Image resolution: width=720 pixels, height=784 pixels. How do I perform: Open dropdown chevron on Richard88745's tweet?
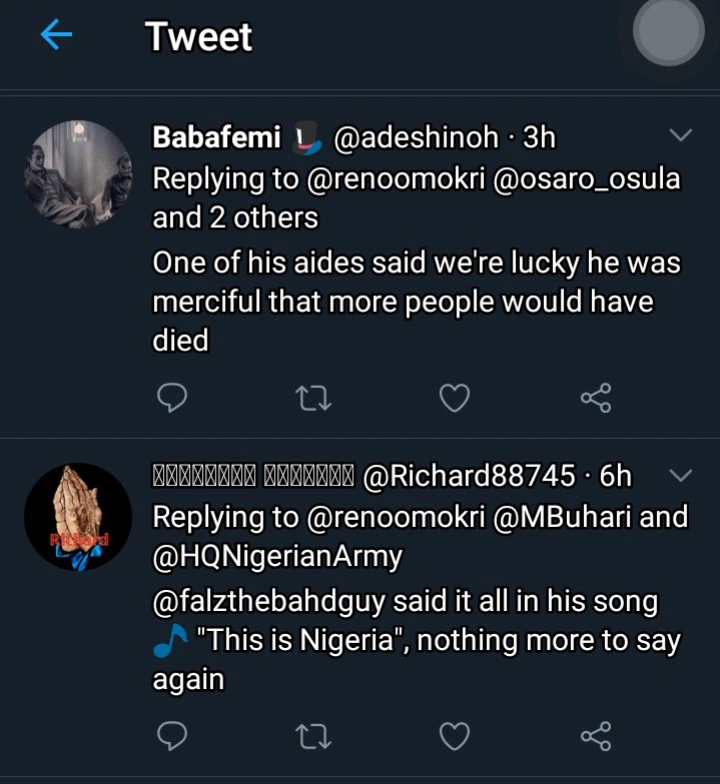tap(680, 474)
